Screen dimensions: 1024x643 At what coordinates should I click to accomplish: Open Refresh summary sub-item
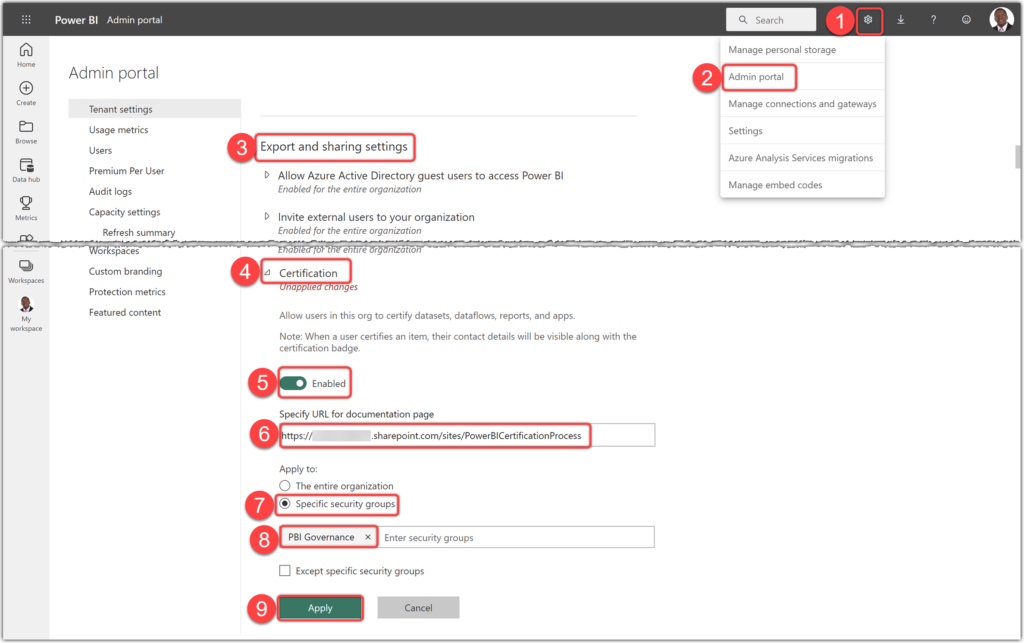point(138,232)
